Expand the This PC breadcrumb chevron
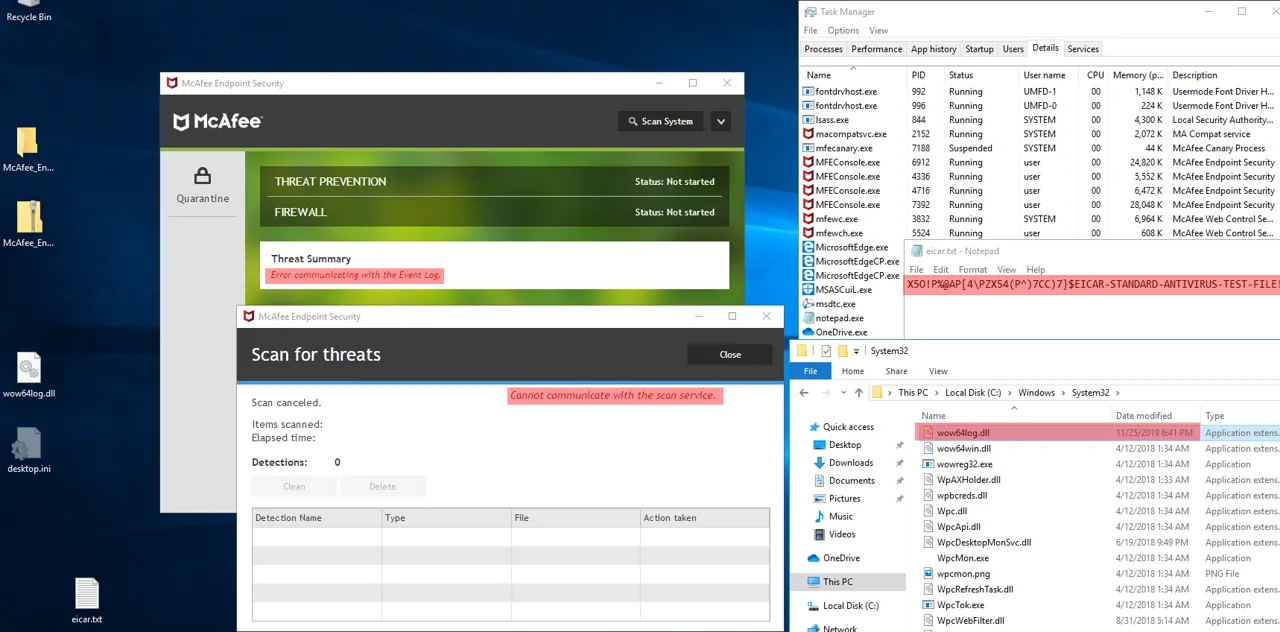The height and width of the screenshot is (632, 1280). (x=936, y=393)
